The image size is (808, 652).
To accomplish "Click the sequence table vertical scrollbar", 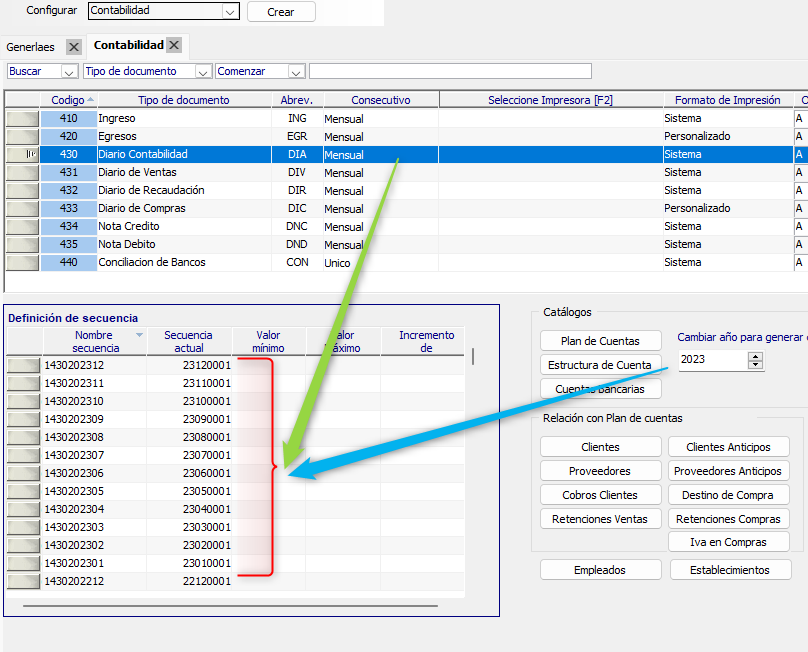I will point(473,356).
